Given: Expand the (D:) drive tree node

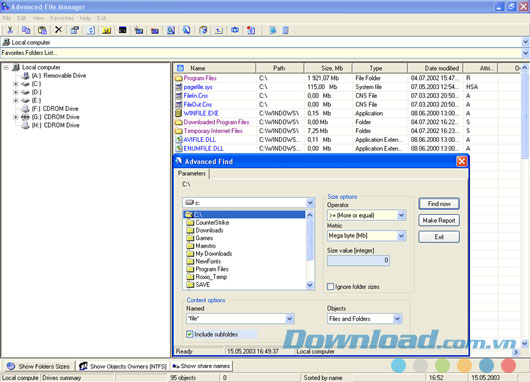Looking at the screenshot, I should [x=16, y=92].
